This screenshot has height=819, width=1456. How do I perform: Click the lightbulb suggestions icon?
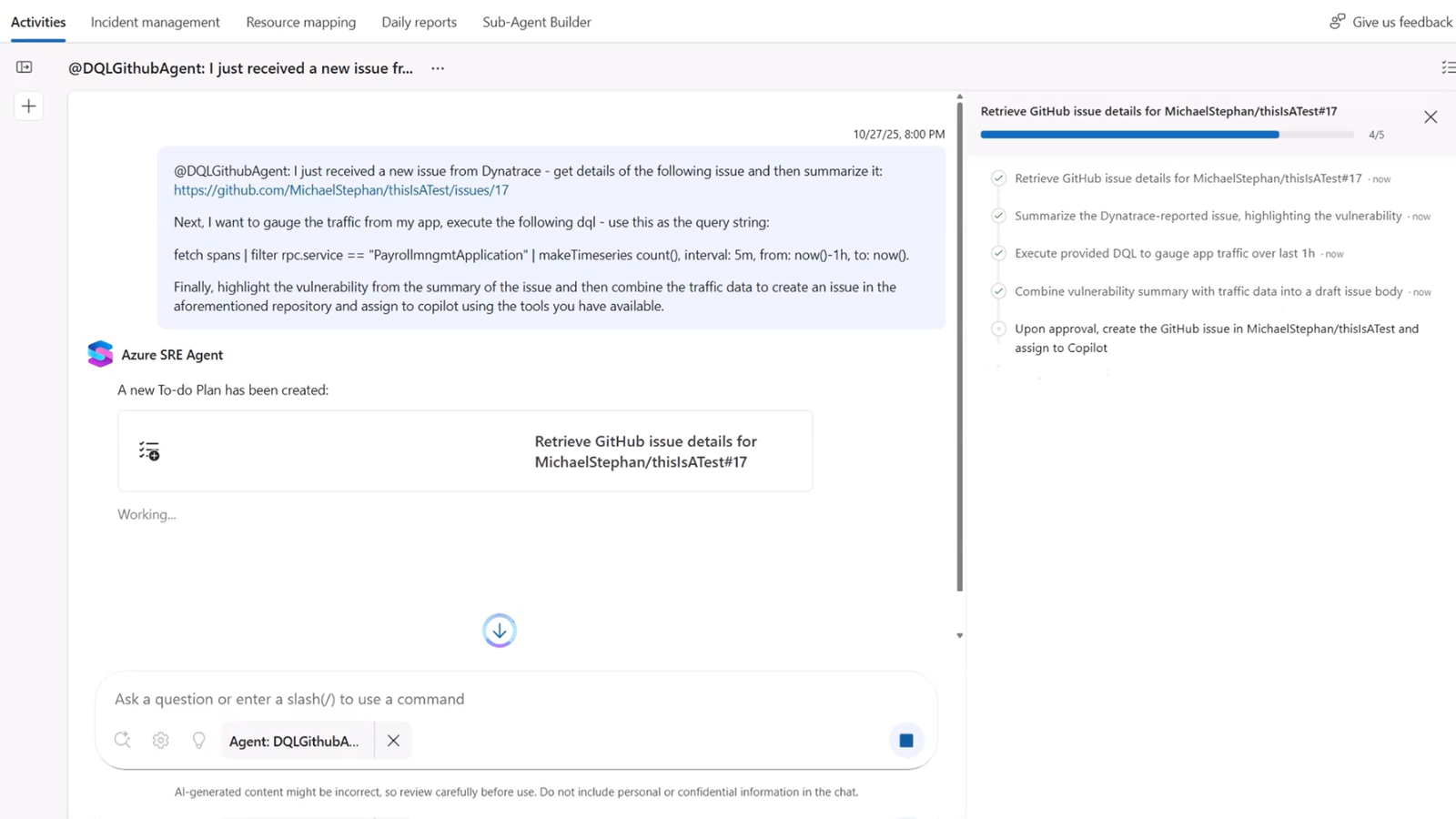[x=198, y=741]
